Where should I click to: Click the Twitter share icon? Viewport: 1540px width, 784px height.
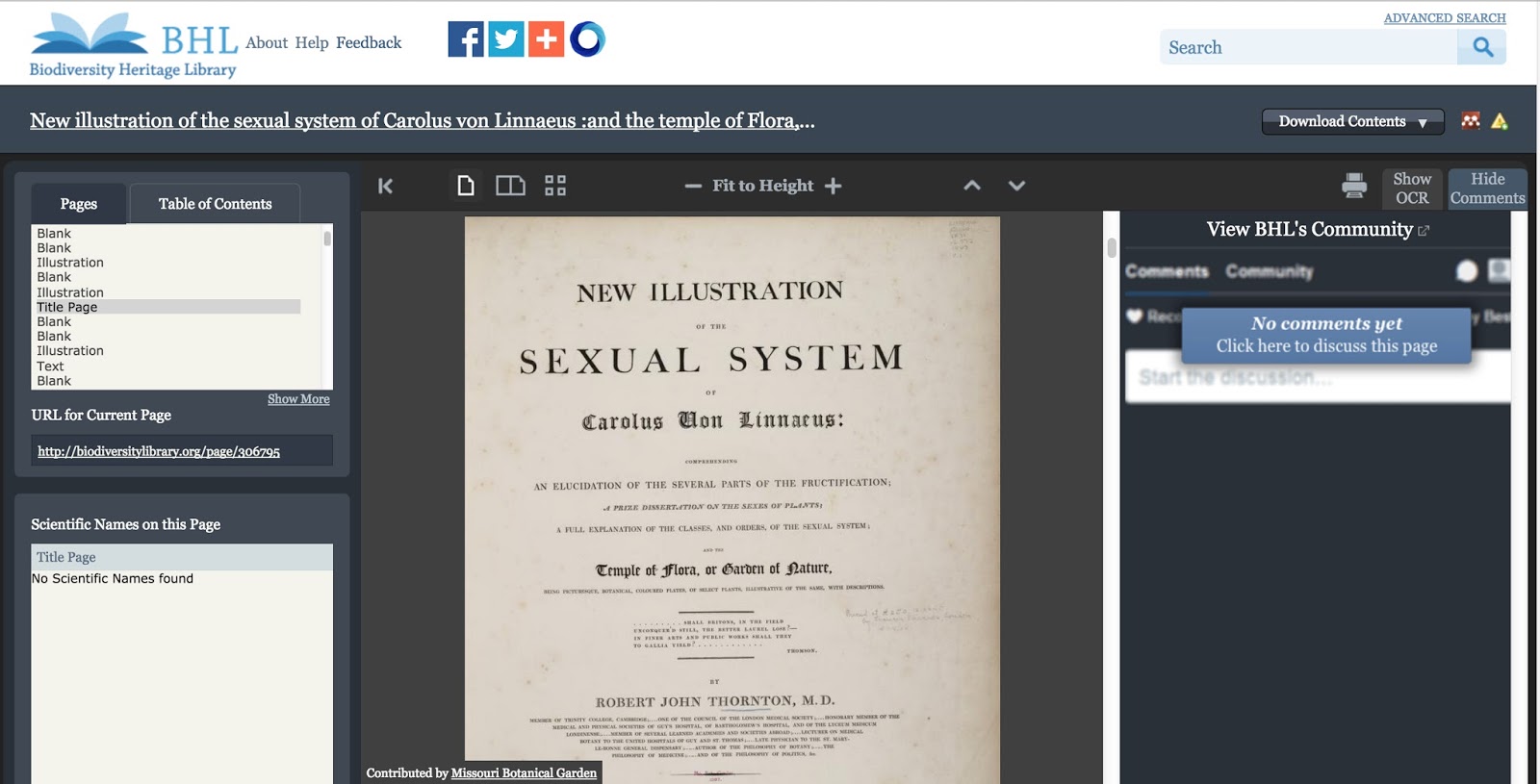tap(506, 39)
